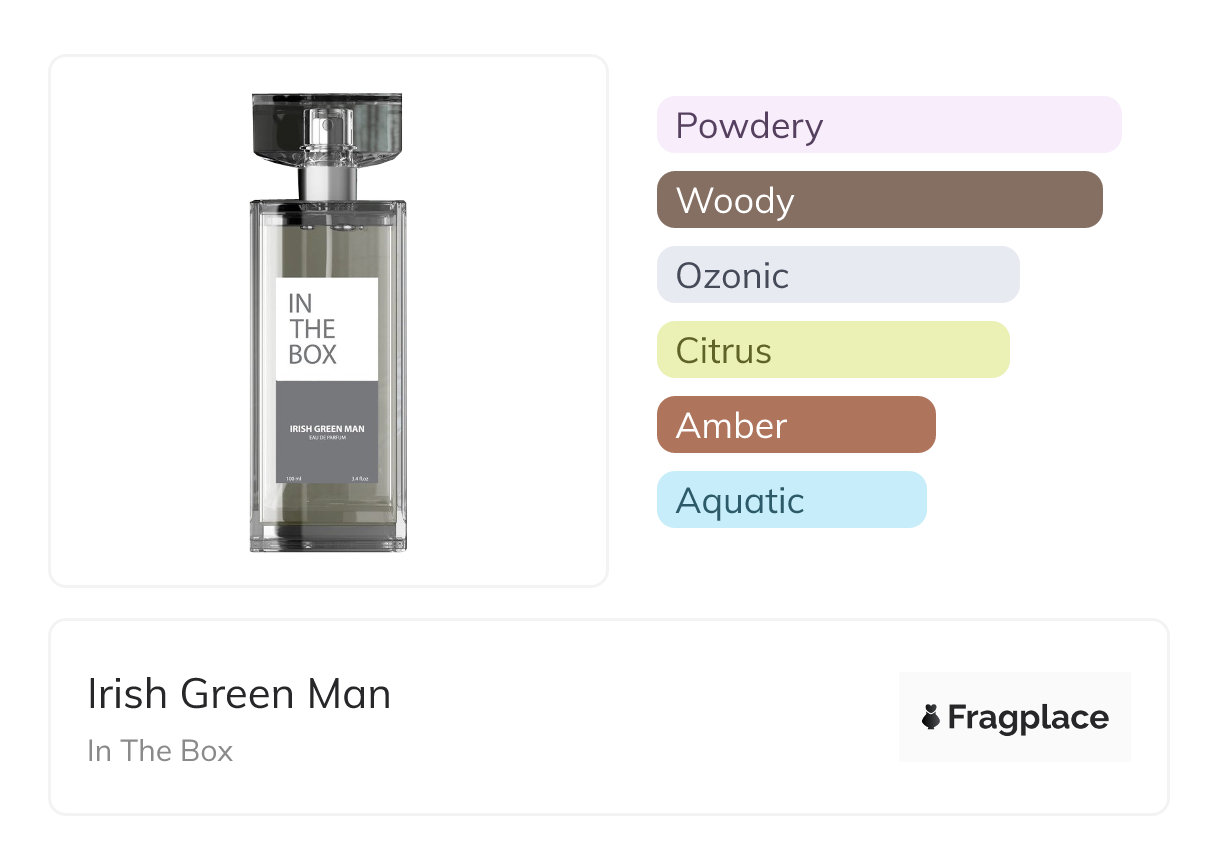1218x864 pixels.
Task: Click the word Amber inside the rust bar
Action: point(731,425)
